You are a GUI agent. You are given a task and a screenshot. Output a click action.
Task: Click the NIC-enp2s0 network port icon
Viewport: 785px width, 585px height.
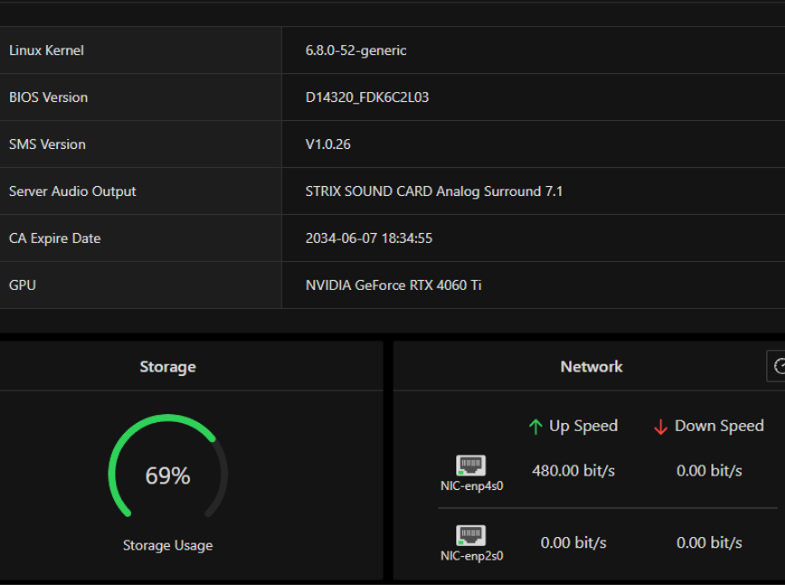click(471, 535)
